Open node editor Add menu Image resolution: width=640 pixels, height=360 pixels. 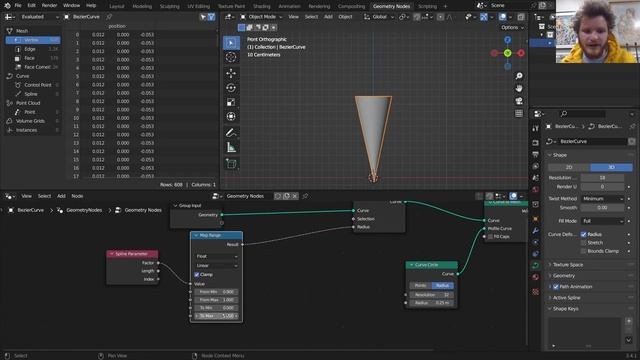(x=61, y=196)
